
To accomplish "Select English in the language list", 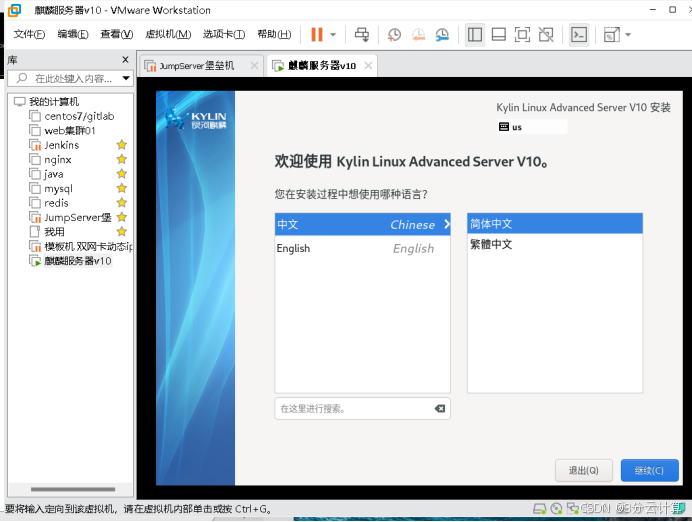I will point(362,248).
